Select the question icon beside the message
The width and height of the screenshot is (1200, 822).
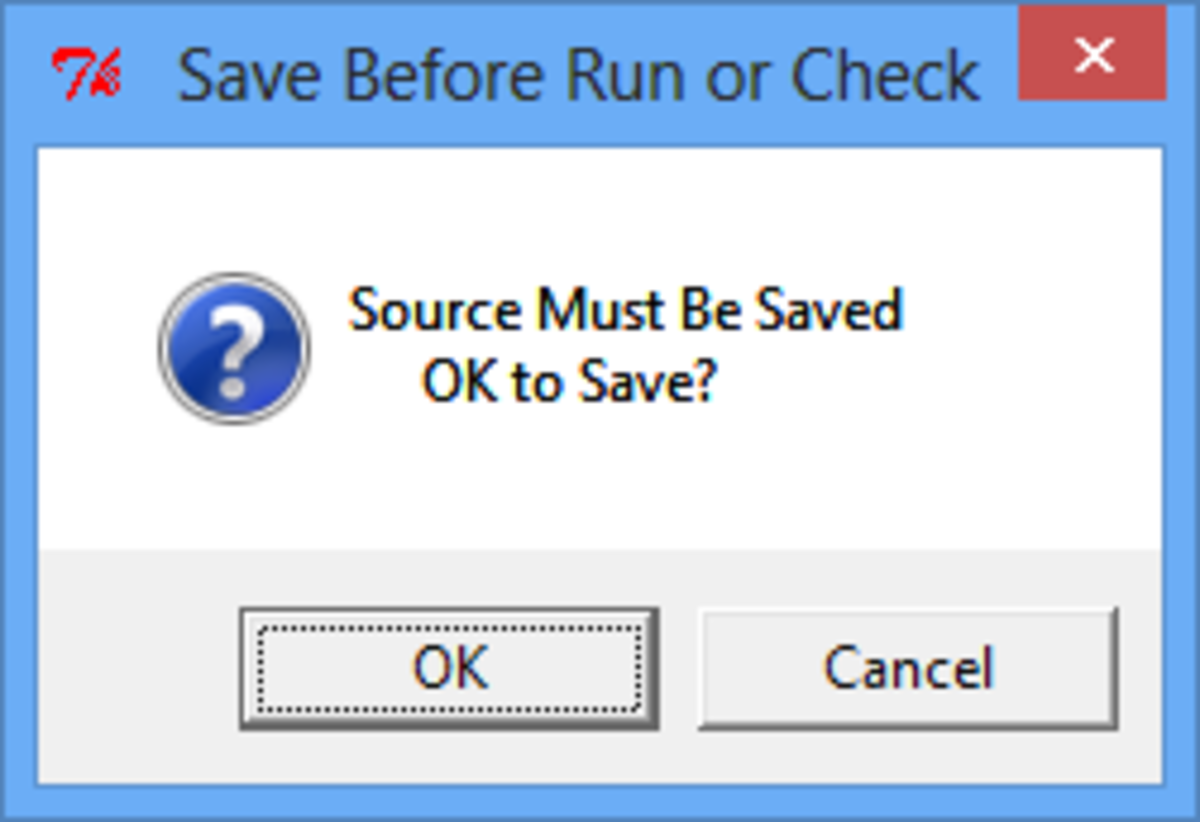pyautogui.click(x=234, y=347)
